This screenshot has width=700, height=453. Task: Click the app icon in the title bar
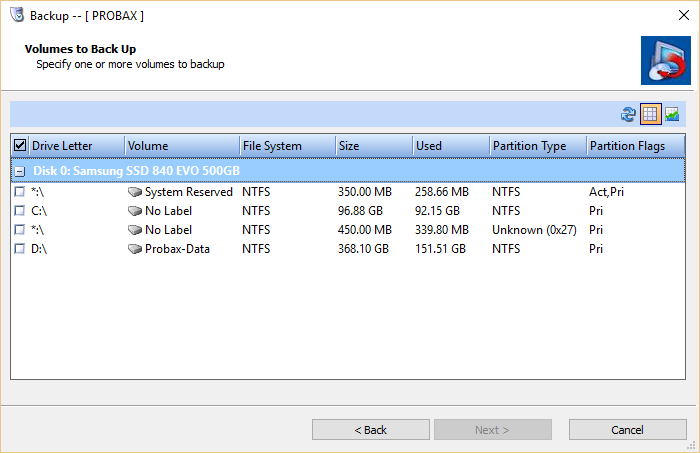click(x=17, y=15)
